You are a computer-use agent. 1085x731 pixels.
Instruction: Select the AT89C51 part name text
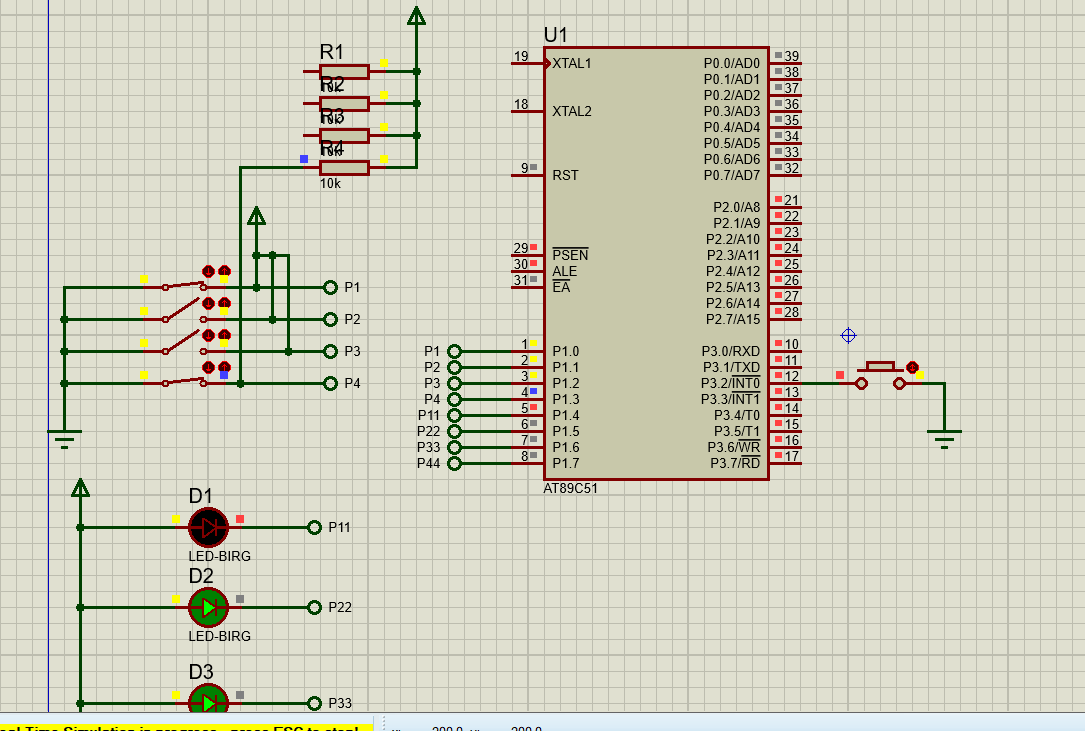click(570, 488)
